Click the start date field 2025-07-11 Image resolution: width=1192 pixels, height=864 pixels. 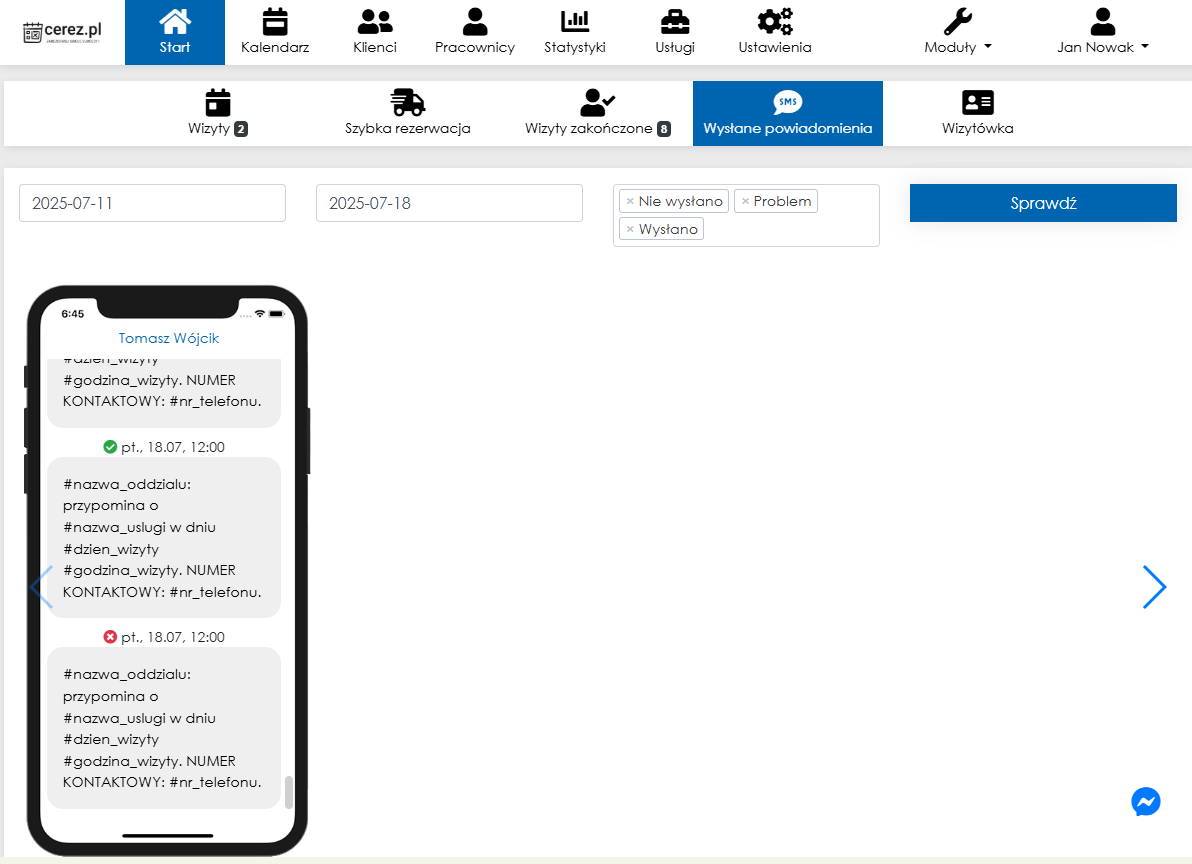(x=152, y=203)
